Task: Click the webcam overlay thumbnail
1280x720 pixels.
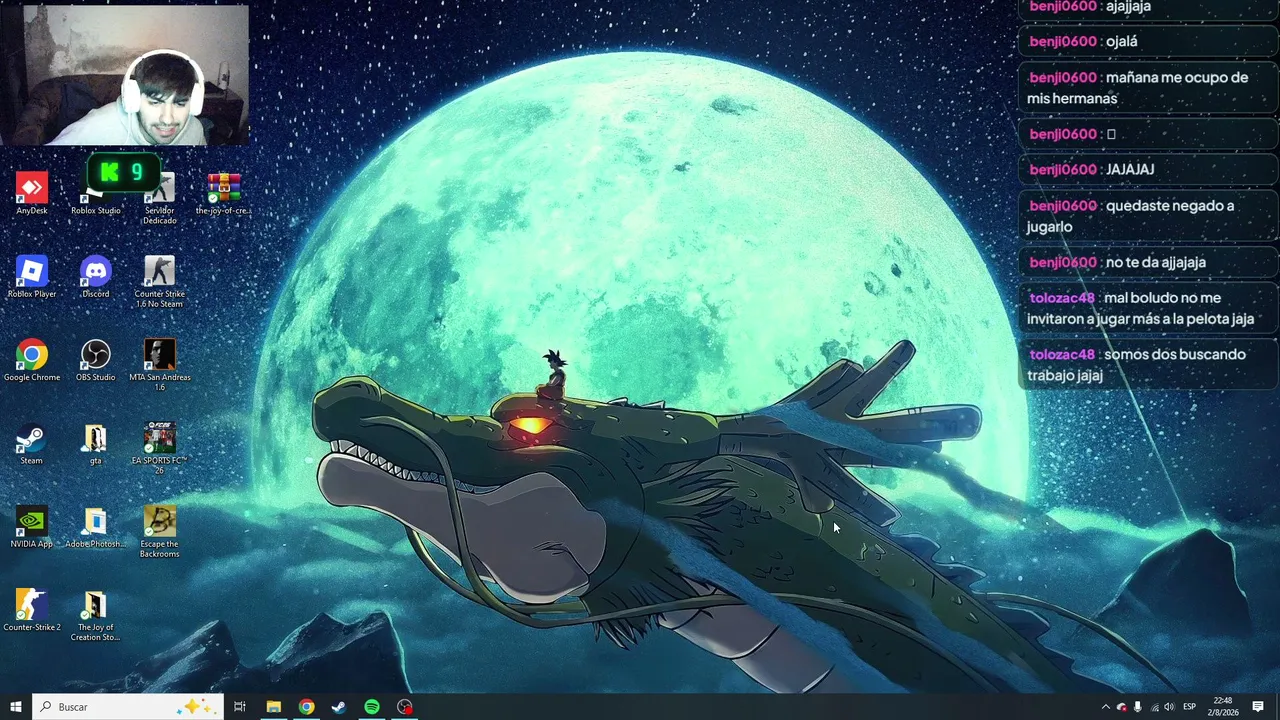Action: click(x=124, y=75)
